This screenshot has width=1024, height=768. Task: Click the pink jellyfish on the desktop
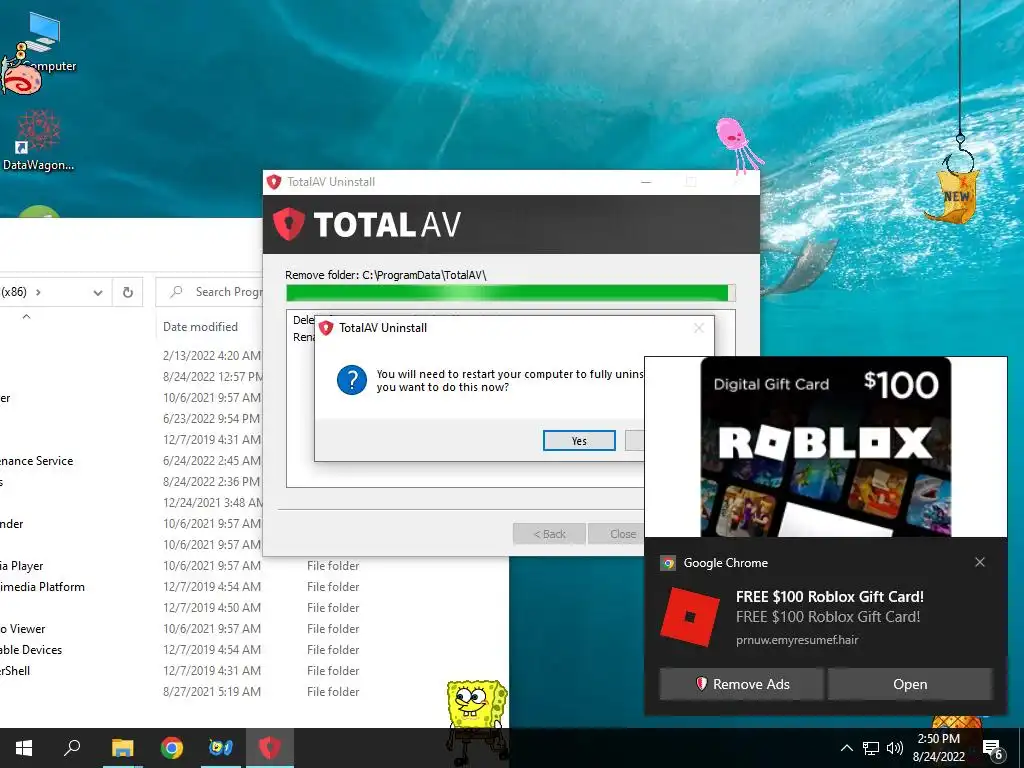pos(737,145)
